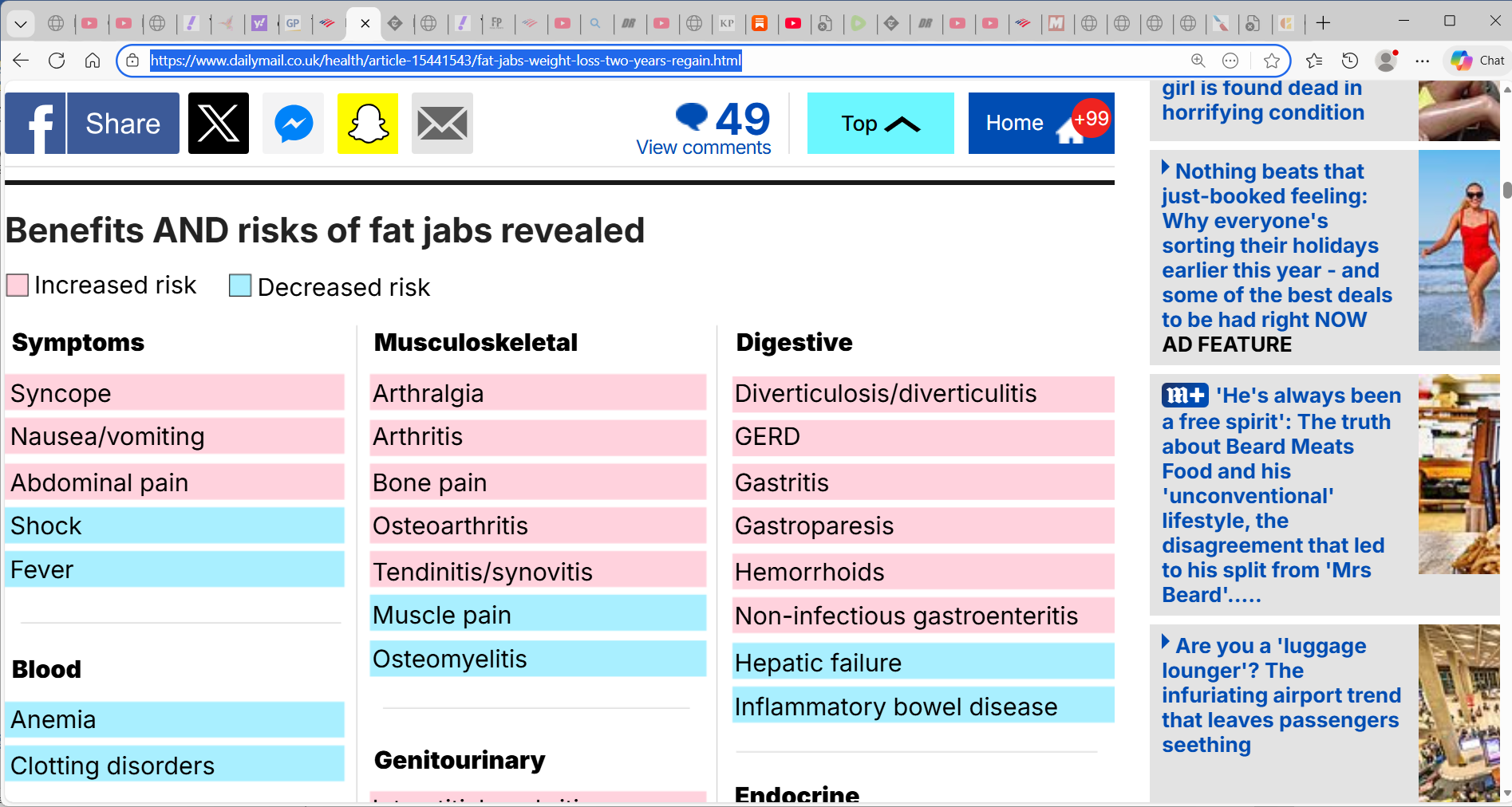Open the Copilot Chat sidebar
This screenshot has width=1512, height=807.
pos(1475,60)
